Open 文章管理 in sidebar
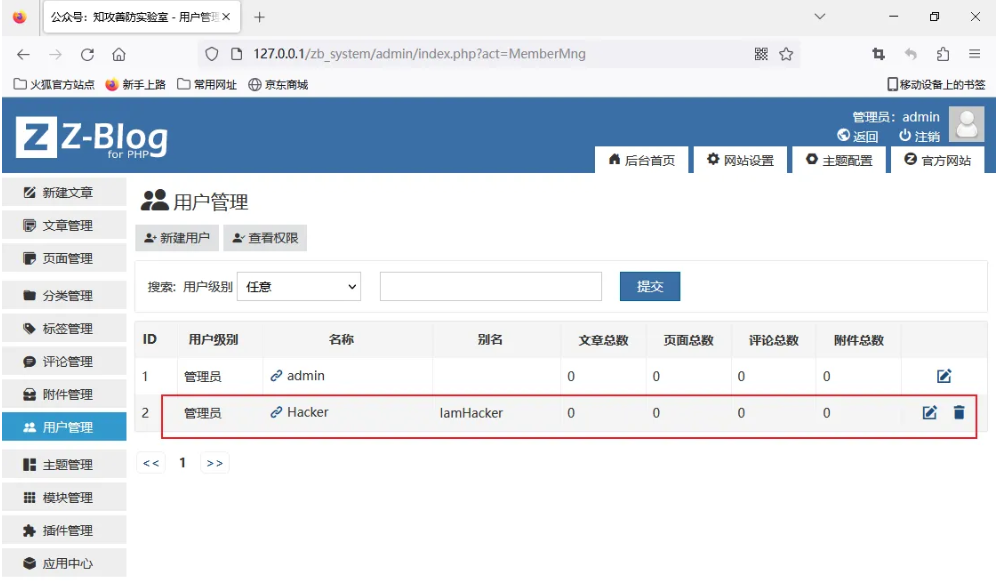Image resolution: width=999 pixels, height=583 pixels. pos(64,226)
